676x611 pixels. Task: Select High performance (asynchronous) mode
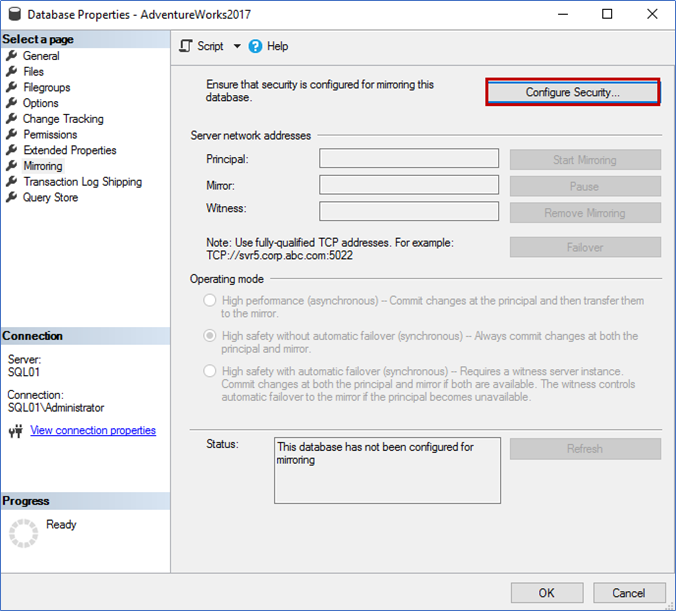coord(210,300)
